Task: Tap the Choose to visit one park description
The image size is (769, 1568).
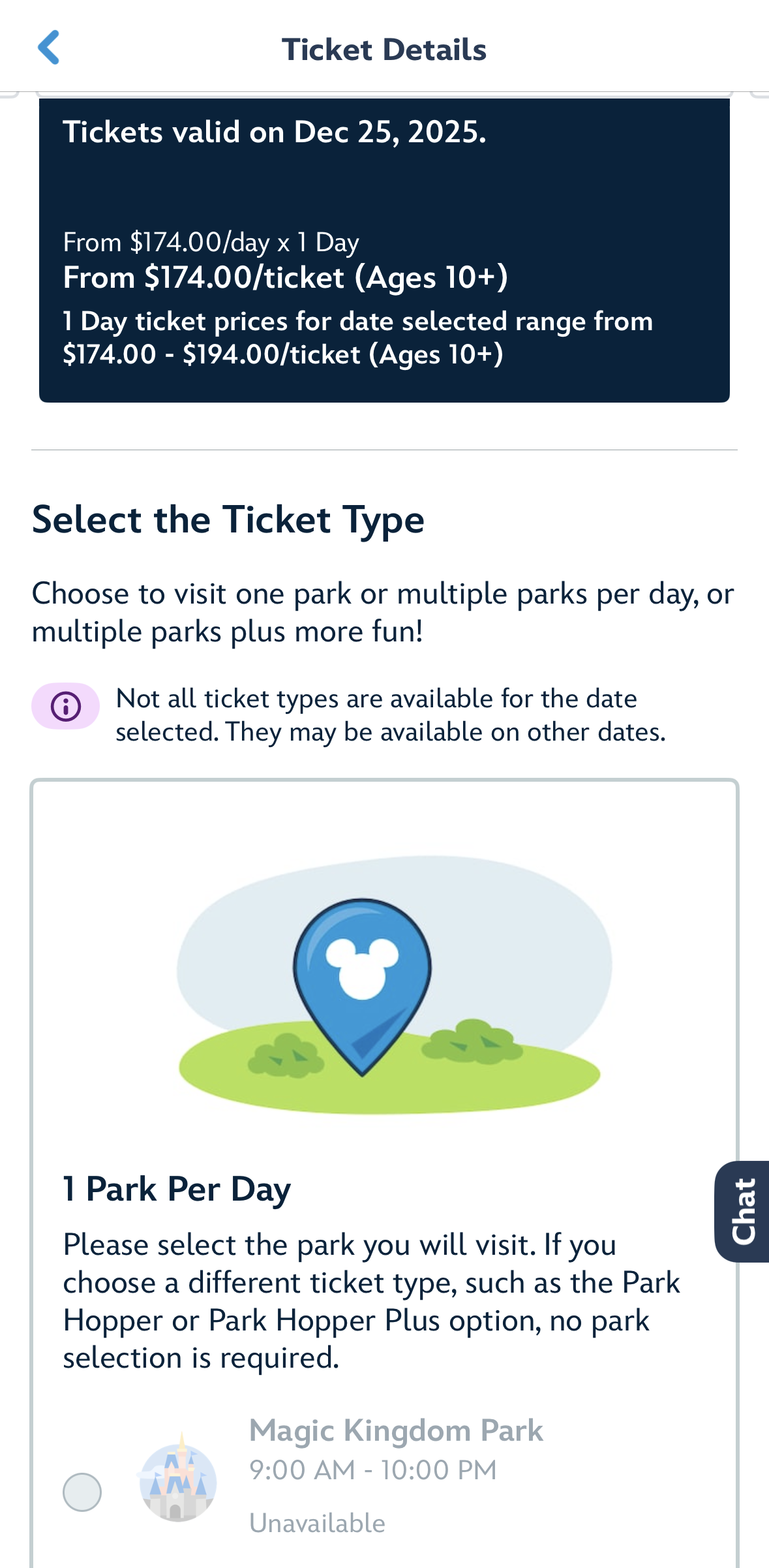Action: click(383, 612)
